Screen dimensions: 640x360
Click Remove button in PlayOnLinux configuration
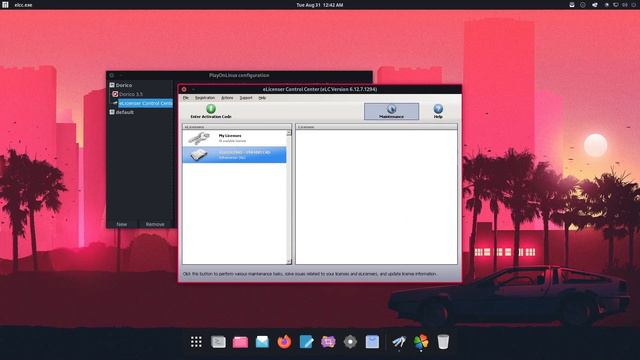155,224
